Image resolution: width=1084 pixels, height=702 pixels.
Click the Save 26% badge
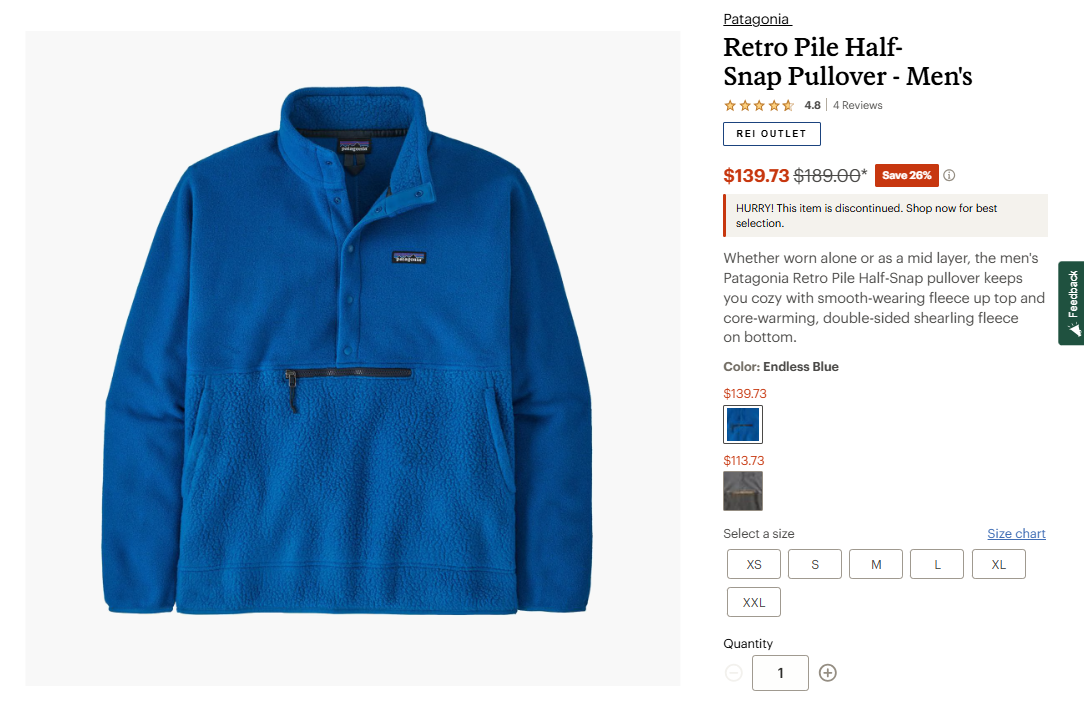[x=906, y=176]
